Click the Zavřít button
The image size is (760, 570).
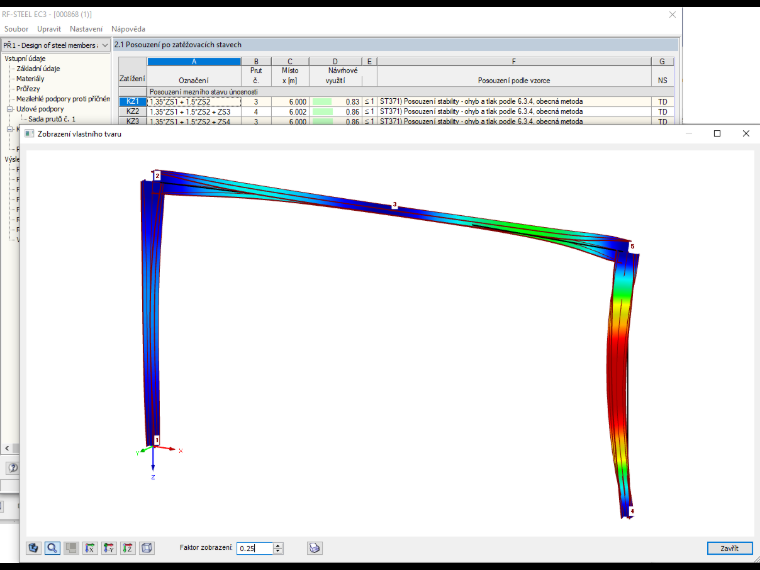coord(729,548)
